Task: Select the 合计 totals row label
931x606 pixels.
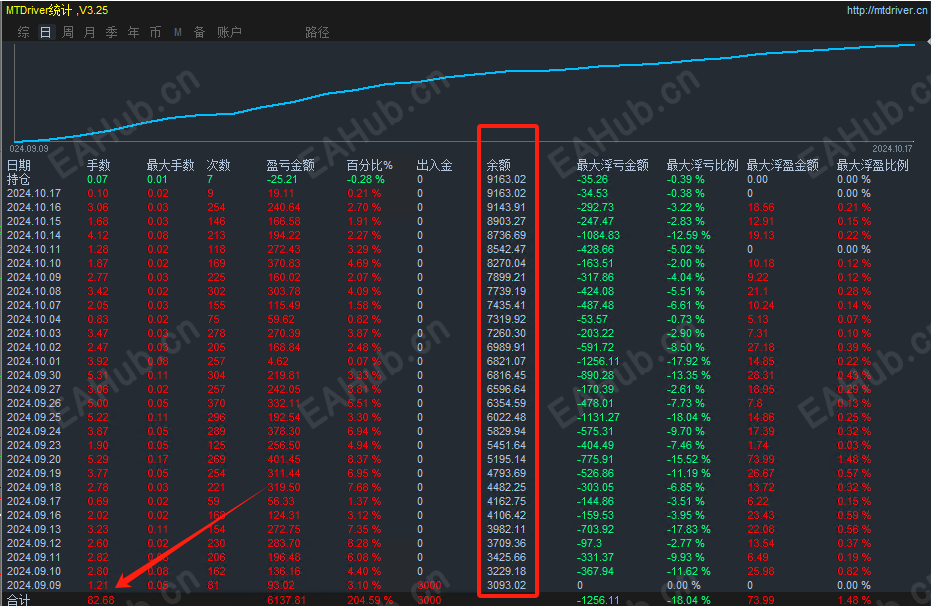Action: tap(18, 599)
